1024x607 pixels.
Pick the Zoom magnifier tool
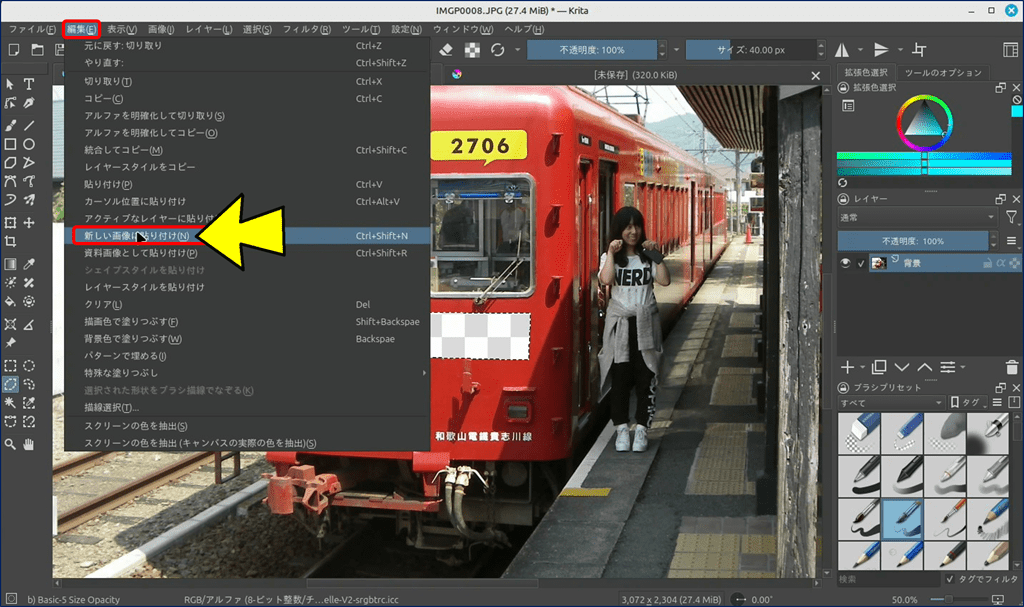10,444
